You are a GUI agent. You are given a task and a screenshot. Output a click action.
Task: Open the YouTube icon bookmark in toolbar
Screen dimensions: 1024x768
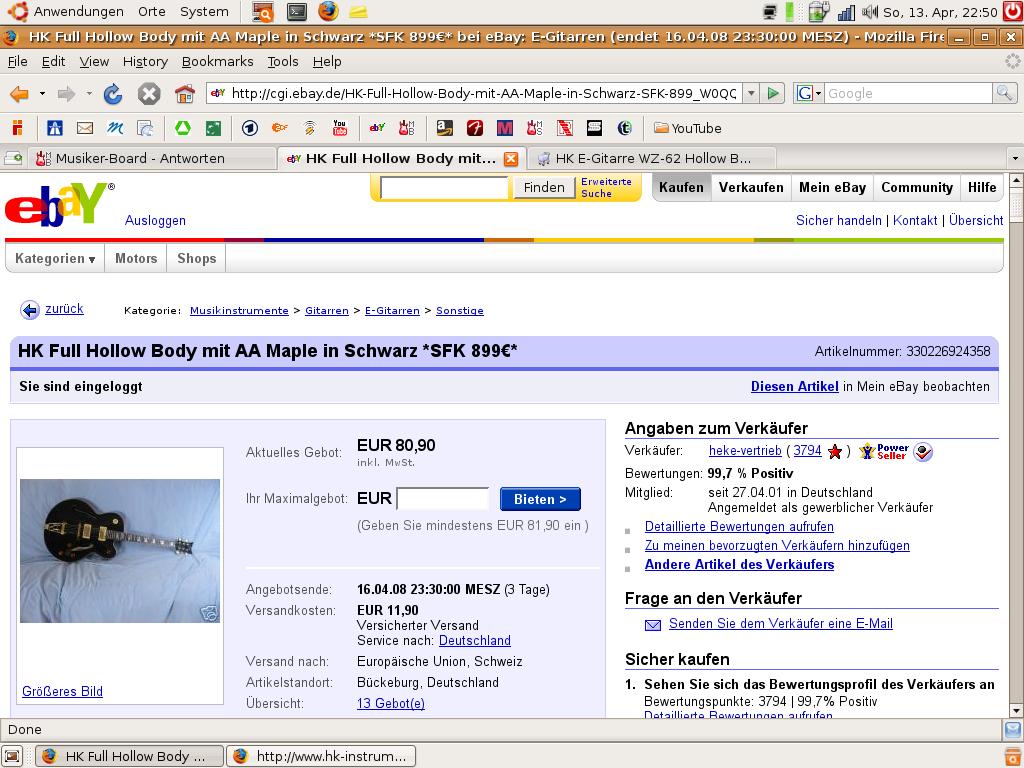tap(340, 128)
